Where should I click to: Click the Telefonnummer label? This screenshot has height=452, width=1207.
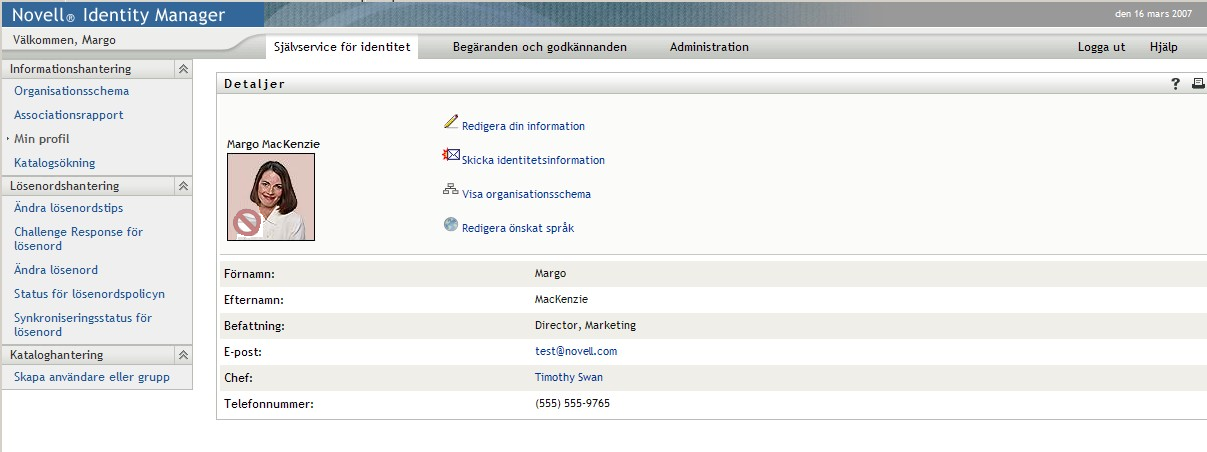pos(269,404)
